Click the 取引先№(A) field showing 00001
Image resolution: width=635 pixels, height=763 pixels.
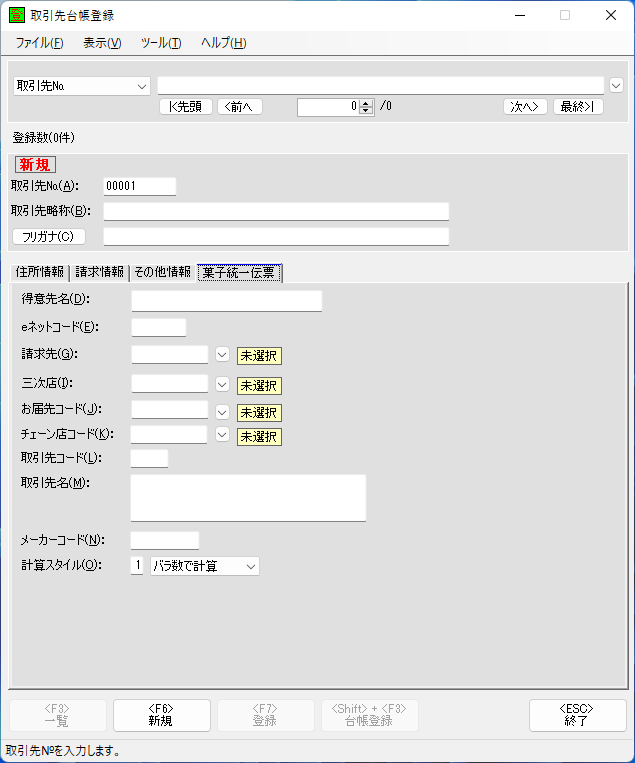tap(140, 186)
